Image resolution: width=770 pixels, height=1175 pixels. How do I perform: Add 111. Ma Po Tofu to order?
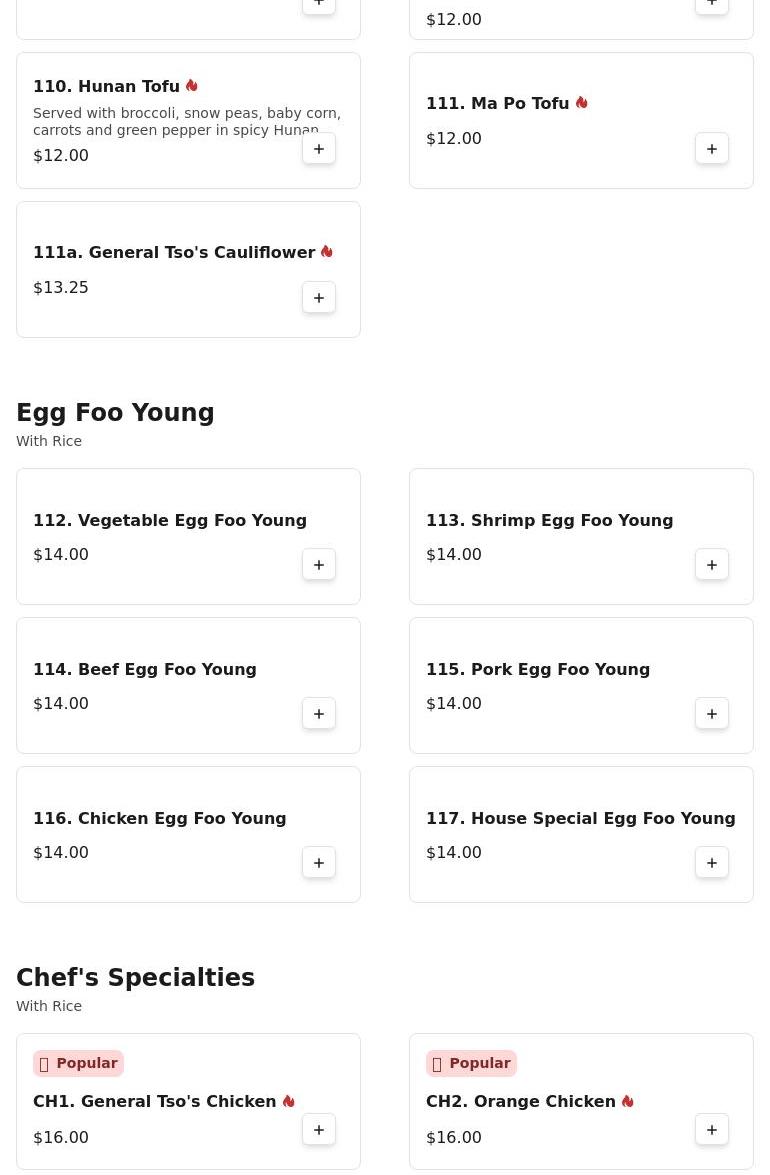[x=712, y=148]
